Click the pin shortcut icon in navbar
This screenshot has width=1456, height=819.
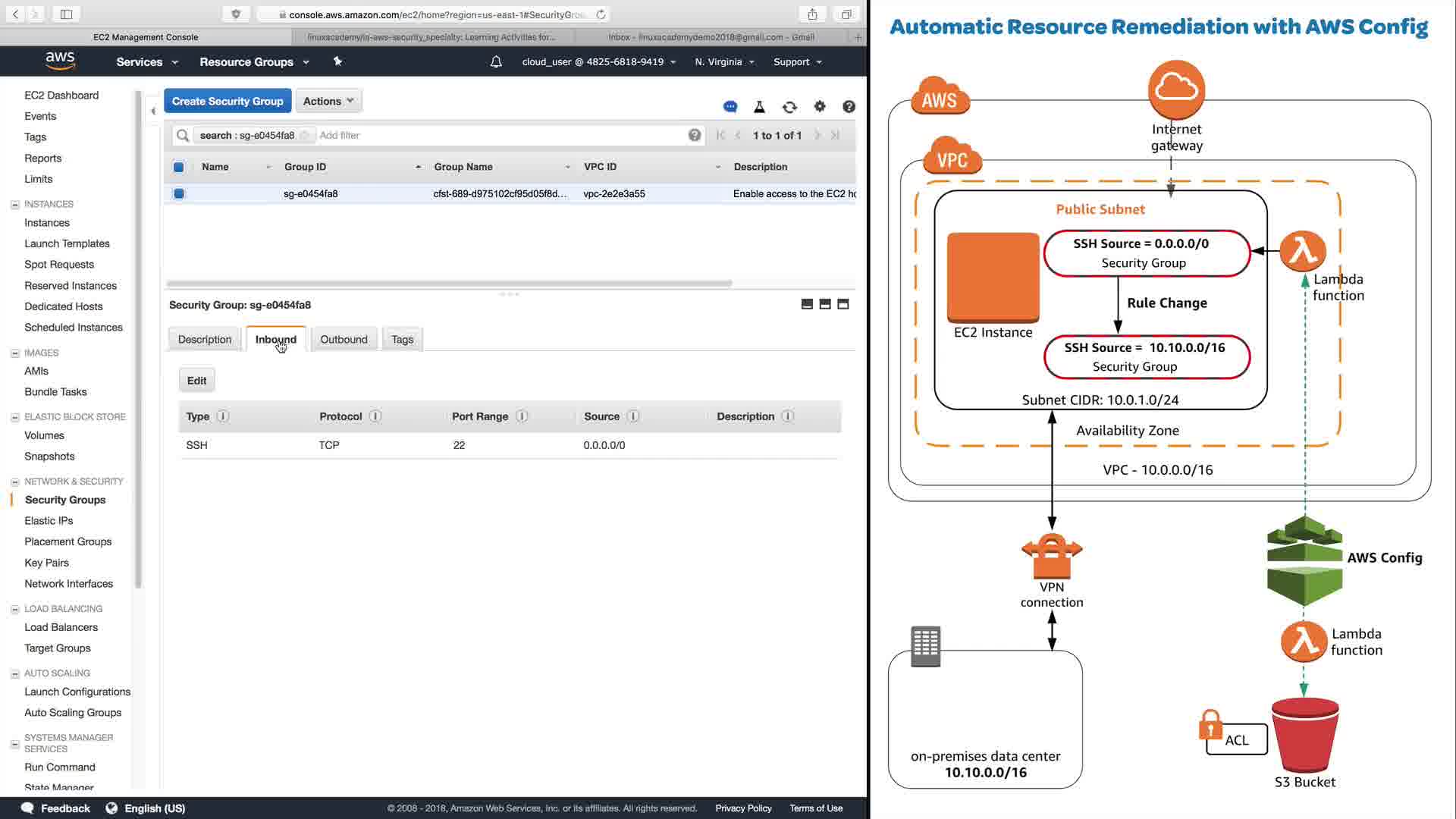point(337,61)
